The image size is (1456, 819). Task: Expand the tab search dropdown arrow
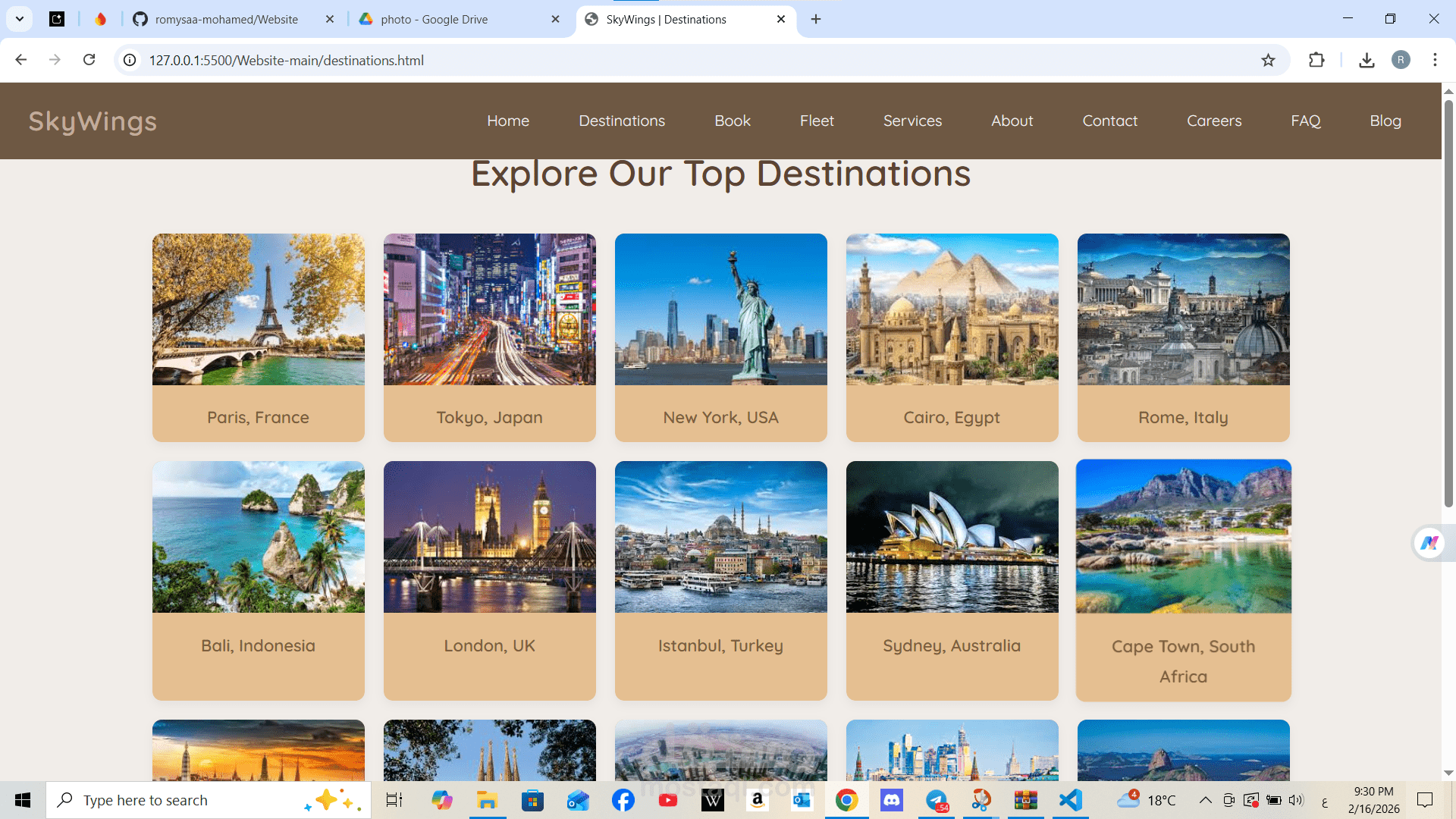coord(20,19)
